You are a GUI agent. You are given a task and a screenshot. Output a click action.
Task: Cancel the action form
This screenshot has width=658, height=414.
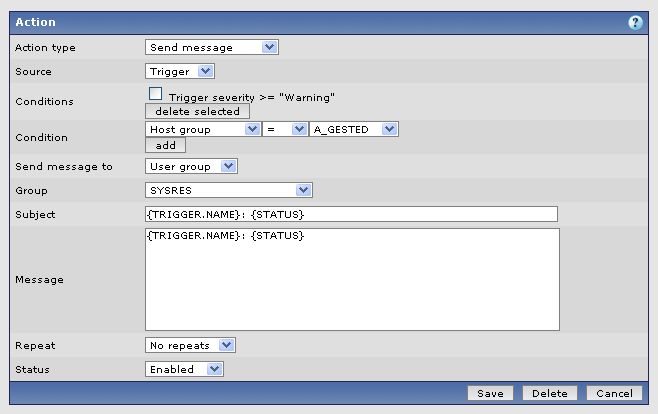[x=613, y=393]
